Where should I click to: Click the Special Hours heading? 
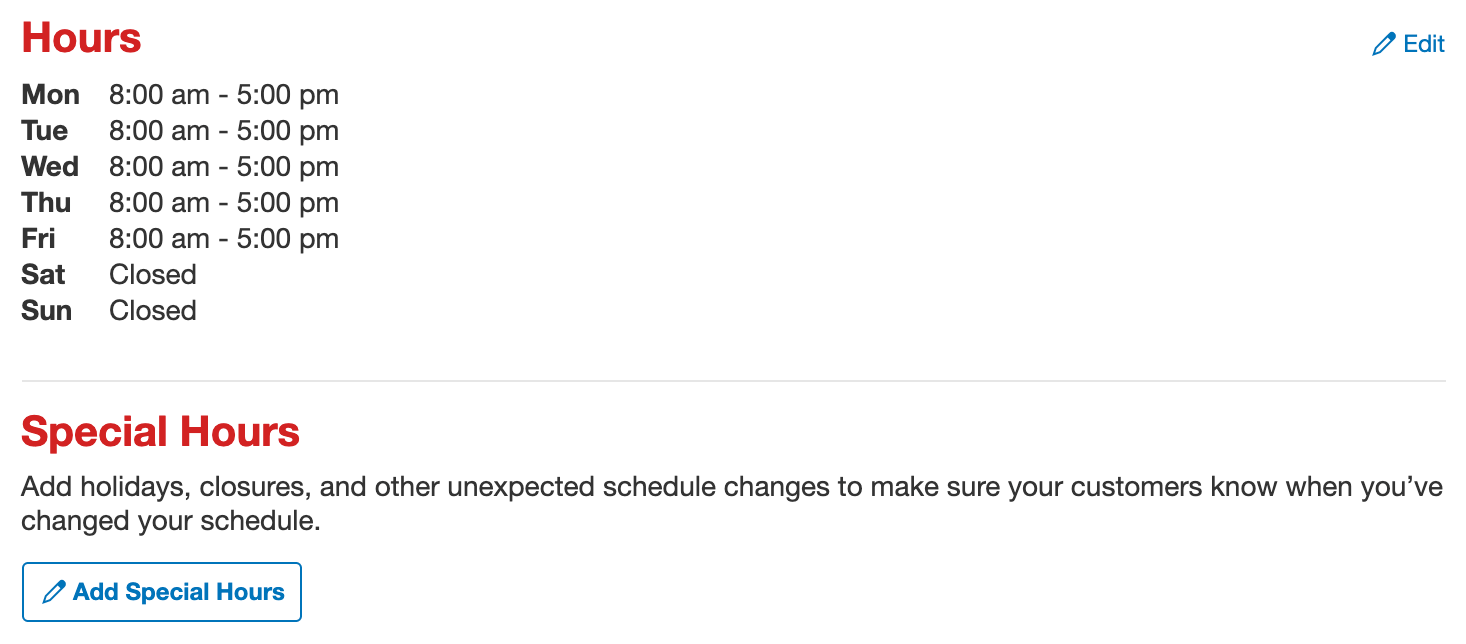(160, 432)
